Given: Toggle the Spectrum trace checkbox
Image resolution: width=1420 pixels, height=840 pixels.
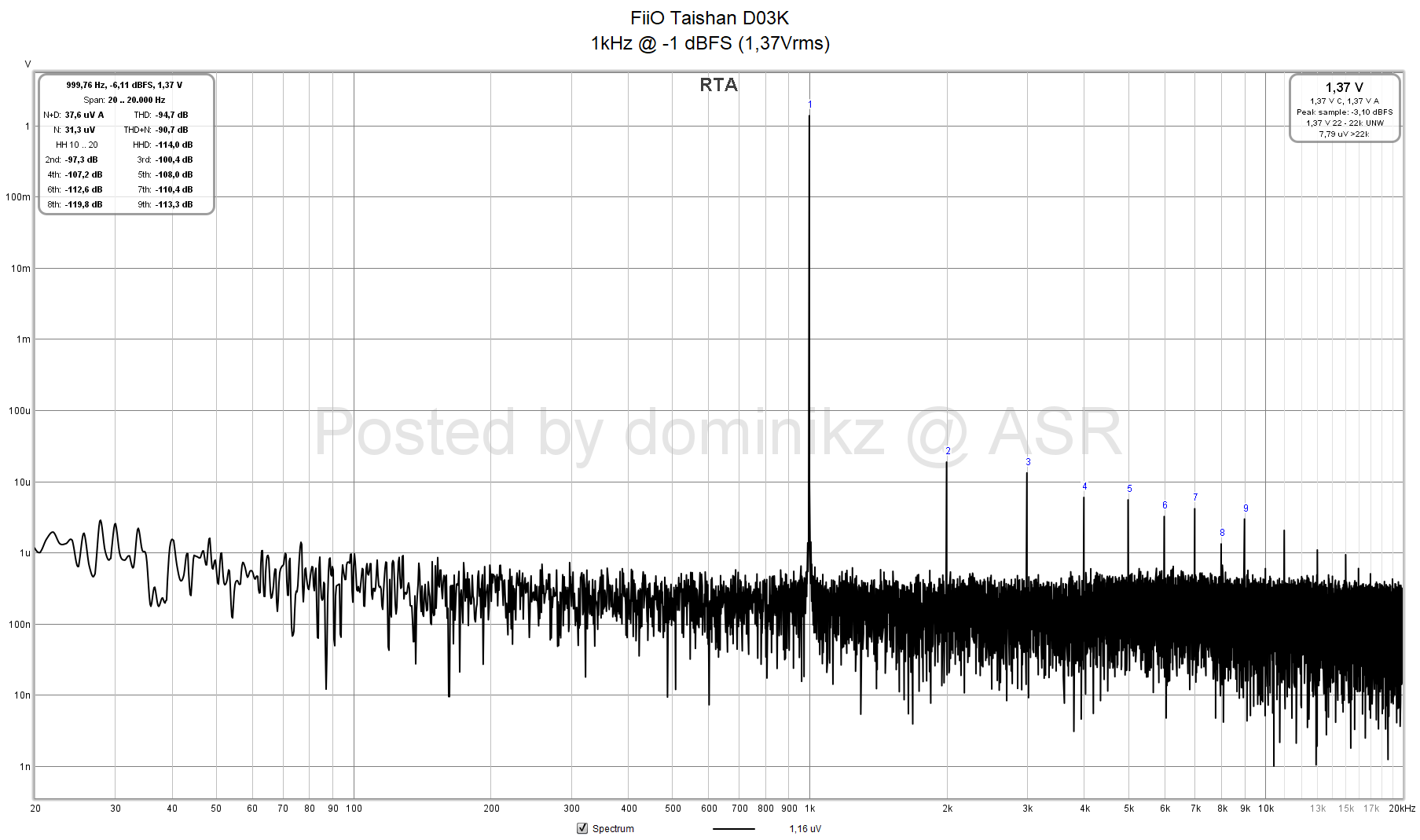Looking at the screenshot, I should (582, 828).
